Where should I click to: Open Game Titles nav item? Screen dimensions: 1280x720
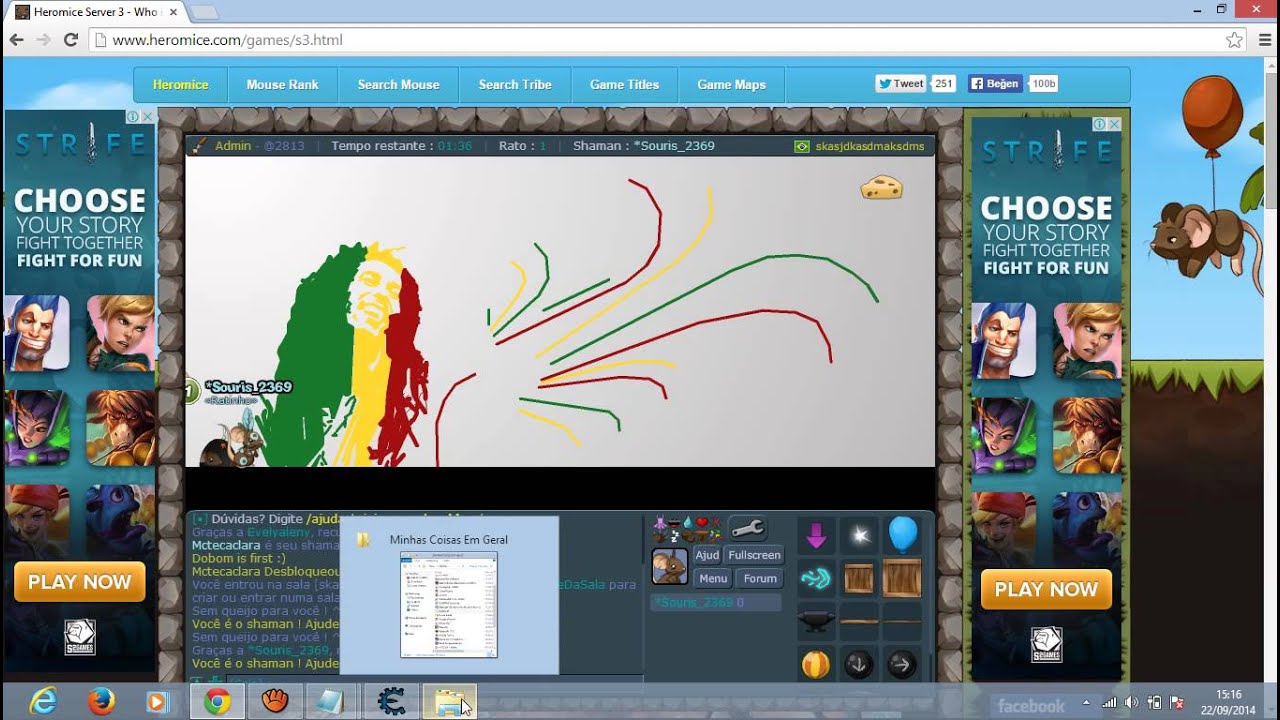pyautogui.click(x=624, y=85)
